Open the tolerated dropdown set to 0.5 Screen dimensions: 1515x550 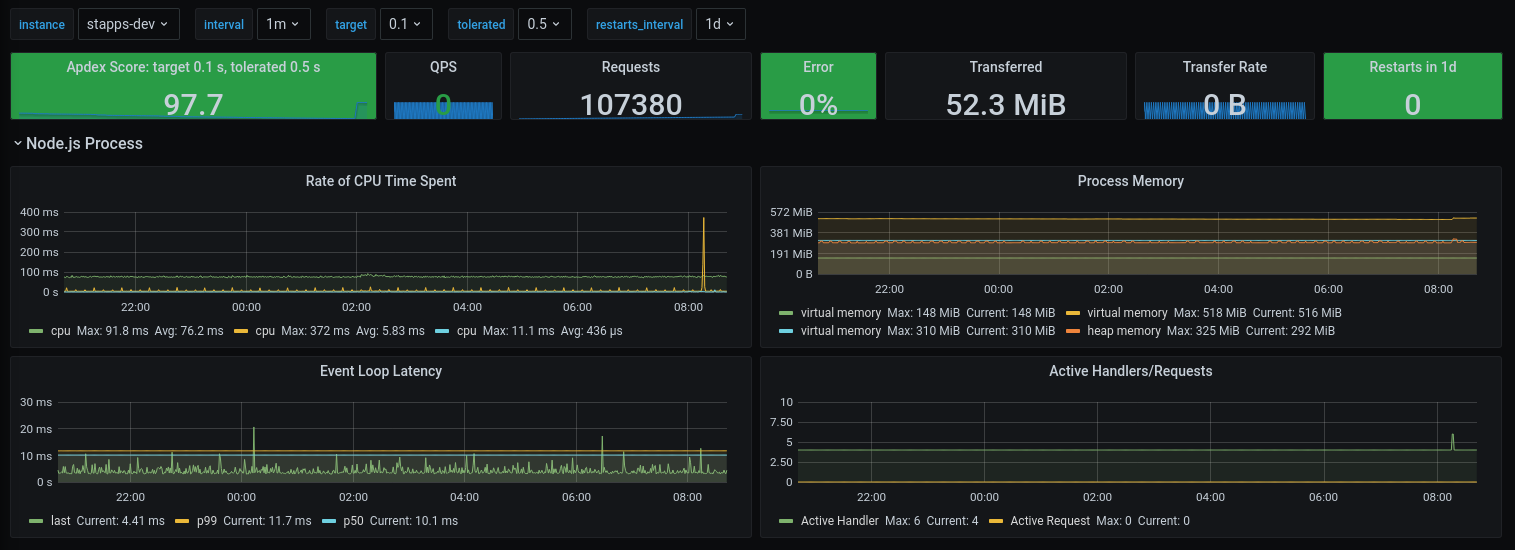pyautogui.click(x=544, y=24)
